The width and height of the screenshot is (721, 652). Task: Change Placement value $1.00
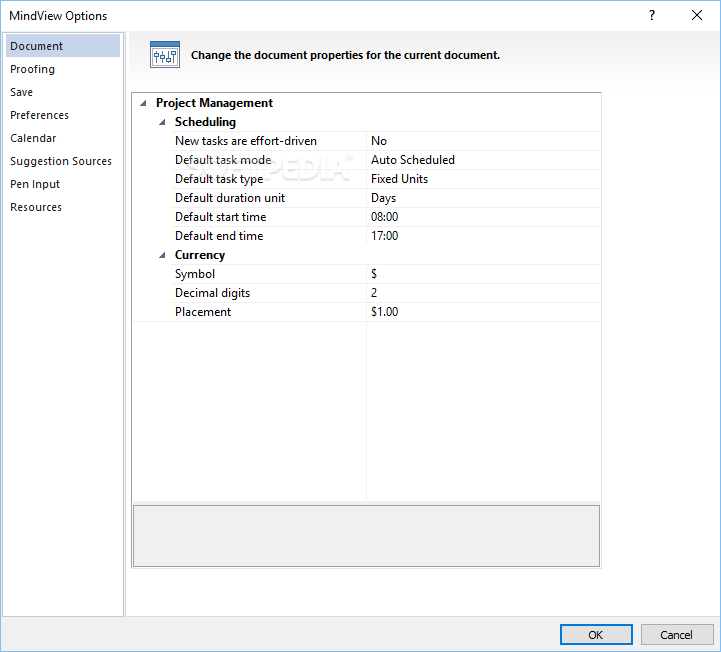(x=483, y=312)
